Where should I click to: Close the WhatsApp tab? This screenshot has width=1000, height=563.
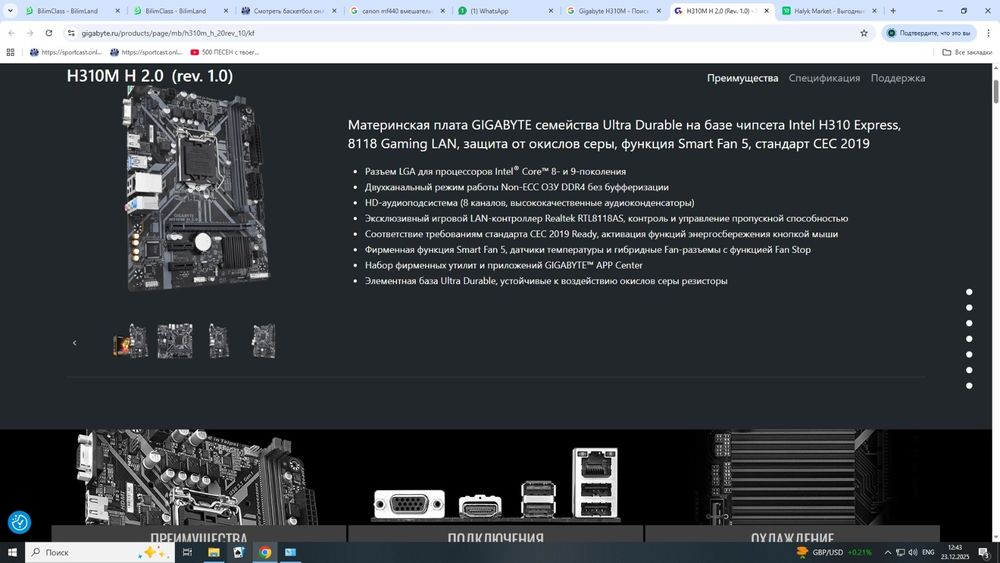coord(550,11)
